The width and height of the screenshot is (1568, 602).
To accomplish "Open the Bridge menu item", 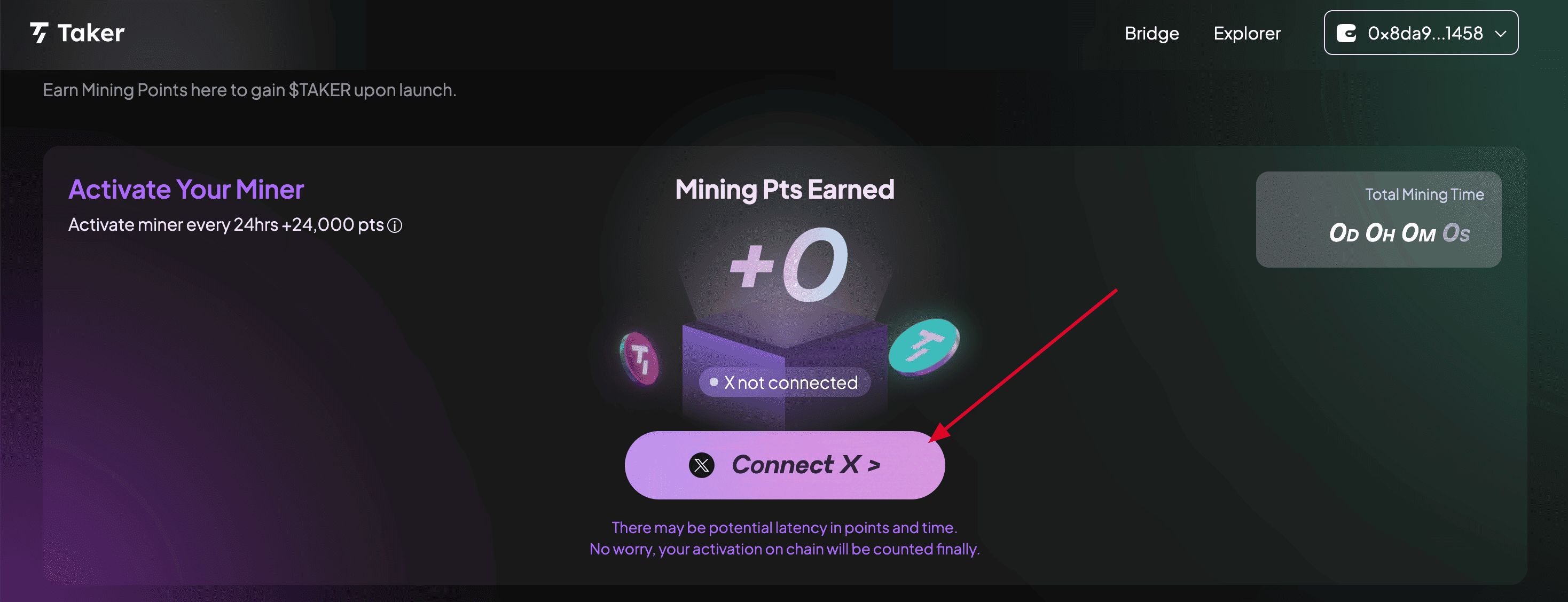I will coord(1151,33).
